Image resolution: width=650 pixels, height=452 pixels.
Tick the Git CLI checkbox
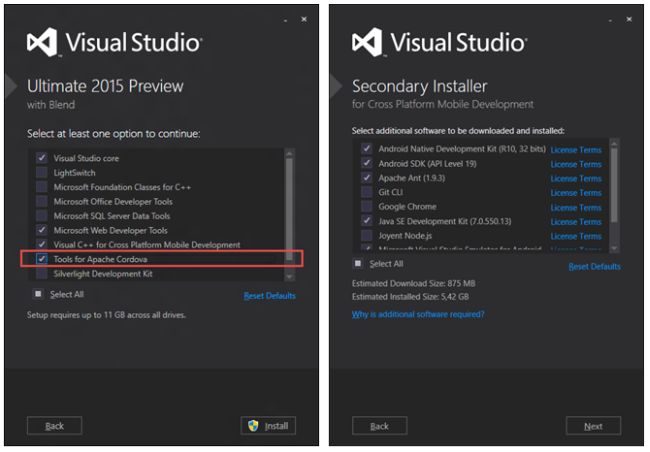pos(366,192)
